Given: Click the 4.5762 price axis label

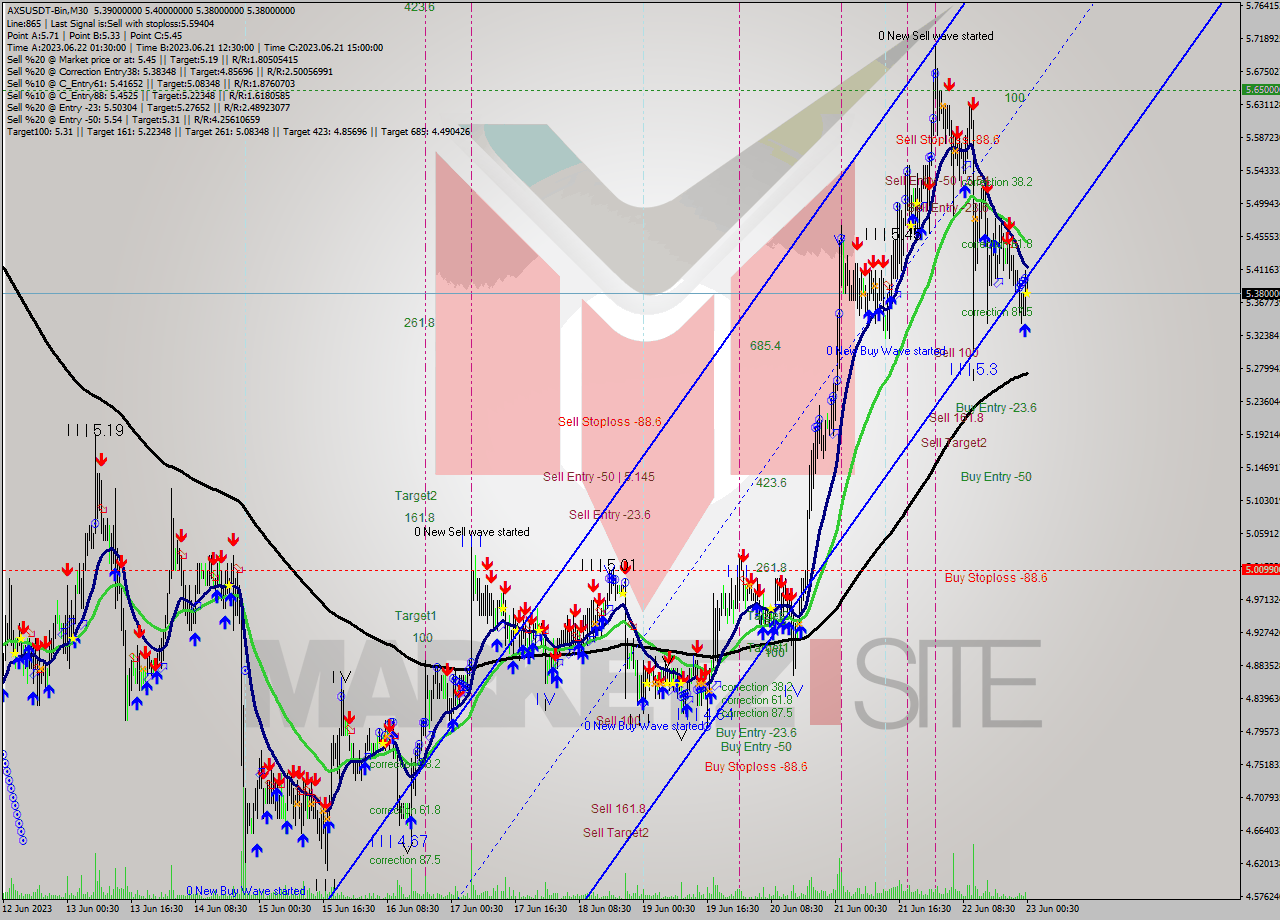Looking at the screenshot, I should coord(1262,896).
